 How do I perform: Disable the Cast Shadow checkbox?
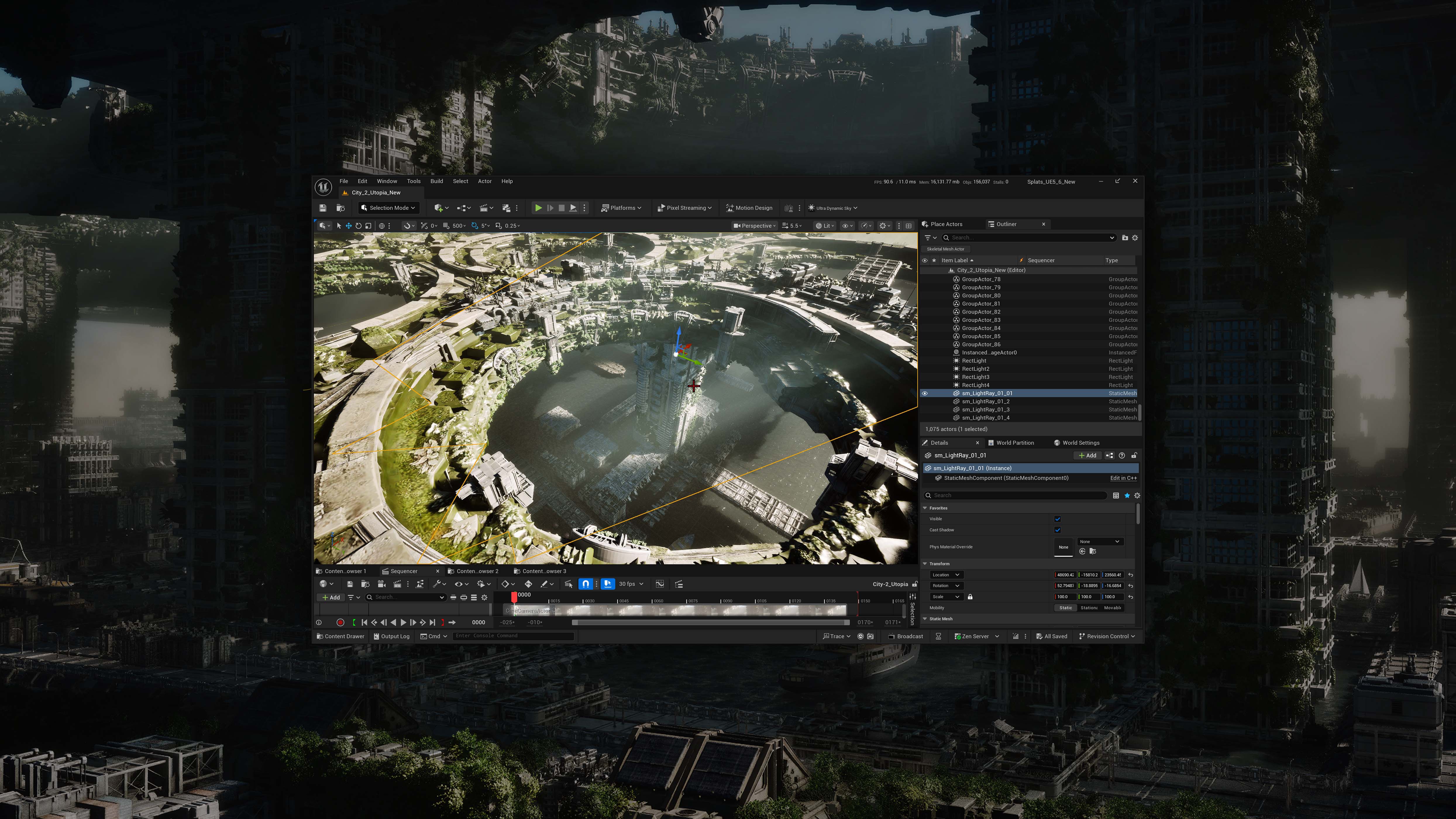pos(1058,530)
